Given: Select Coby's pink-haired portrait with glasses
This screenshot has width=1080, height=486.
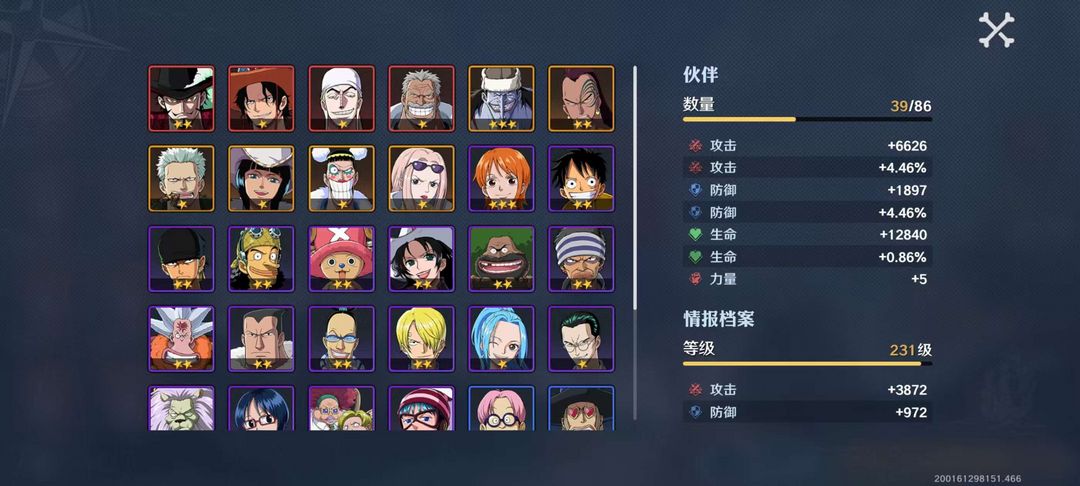Looking at the screenshot, I should (x=501, y=408).
